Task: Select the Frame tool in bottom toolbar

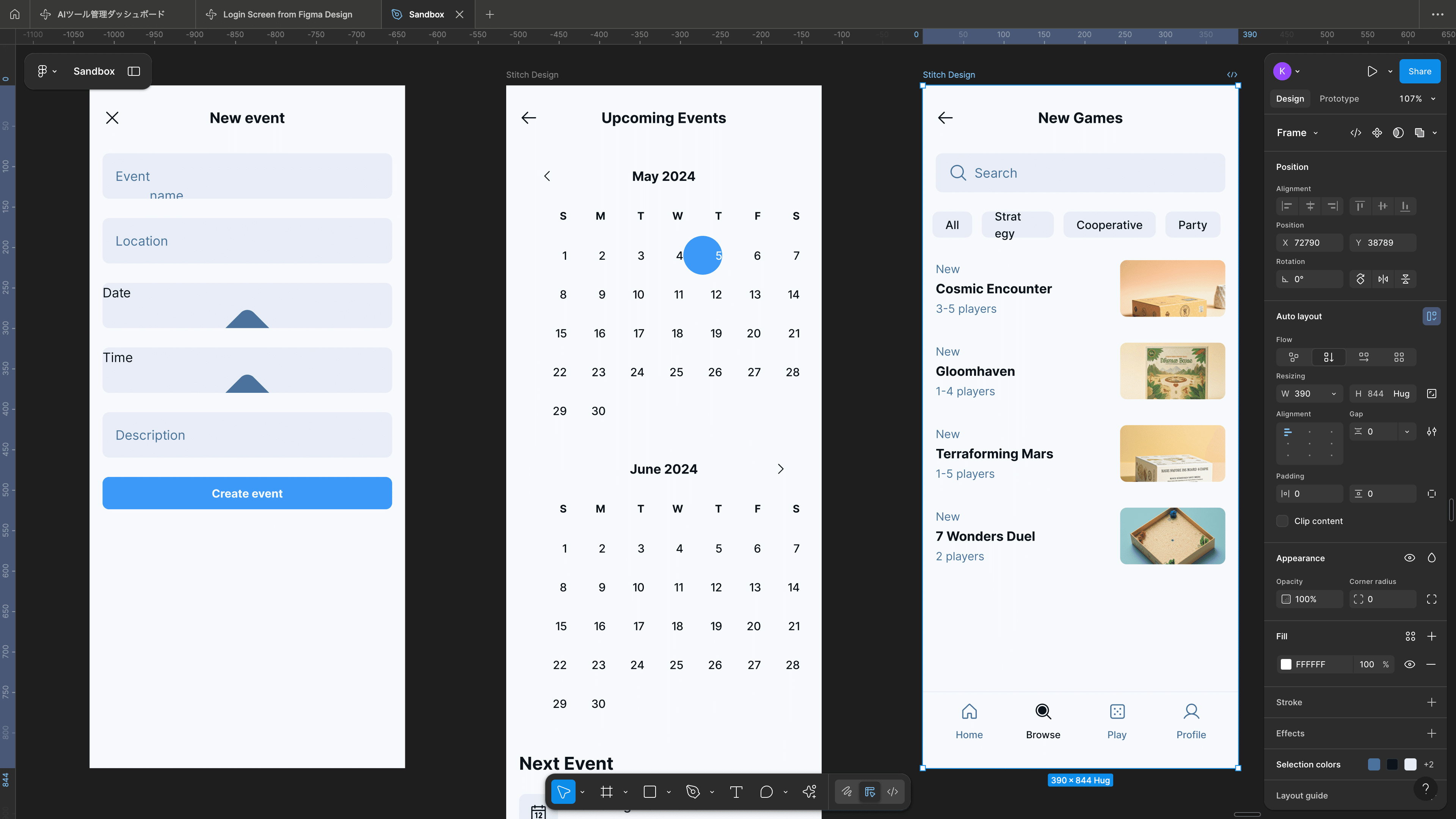Action: [x=607, y=792]
